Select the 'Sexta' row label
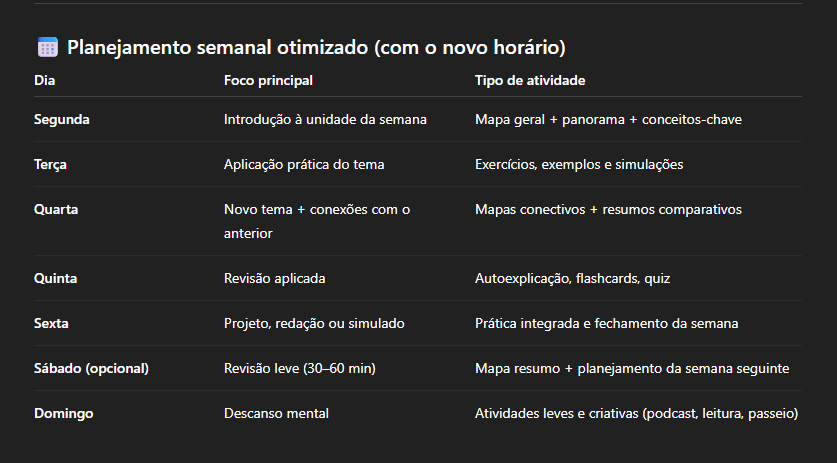The width and height of the screenshot is (837, 463). pyautogui.click(x=52, y=323)
